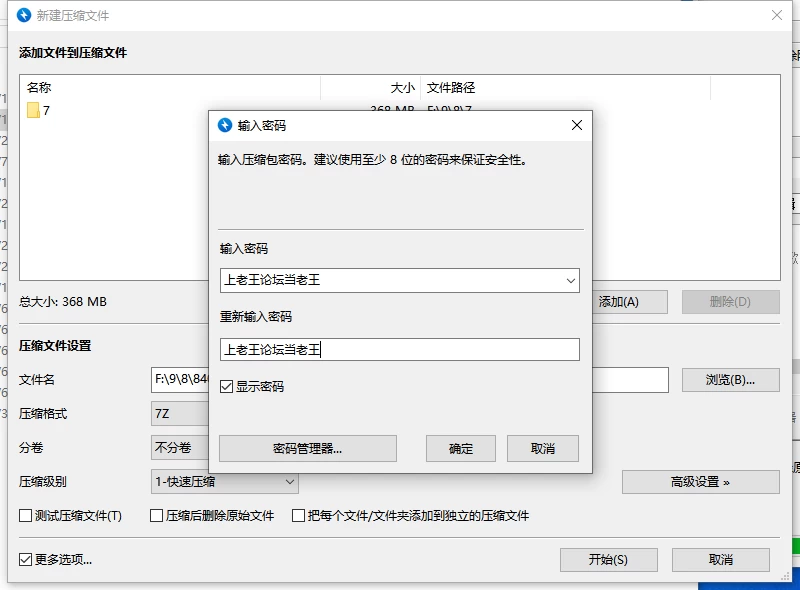Click the Bandizip logo in the password dialog title

click(225, 125)
